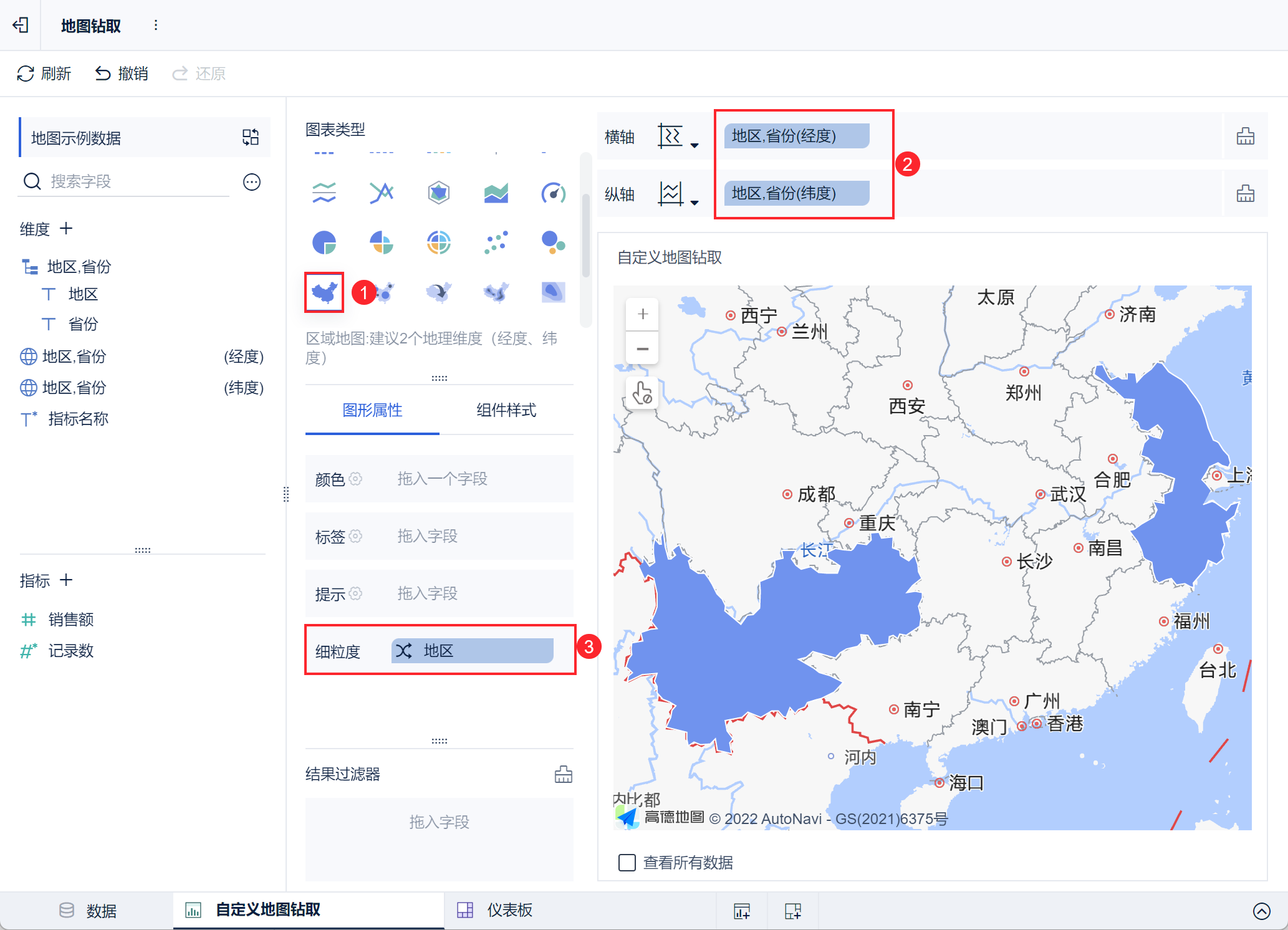
Task: Open 横轴 axis type dropdown
Action: click(678, 137)
